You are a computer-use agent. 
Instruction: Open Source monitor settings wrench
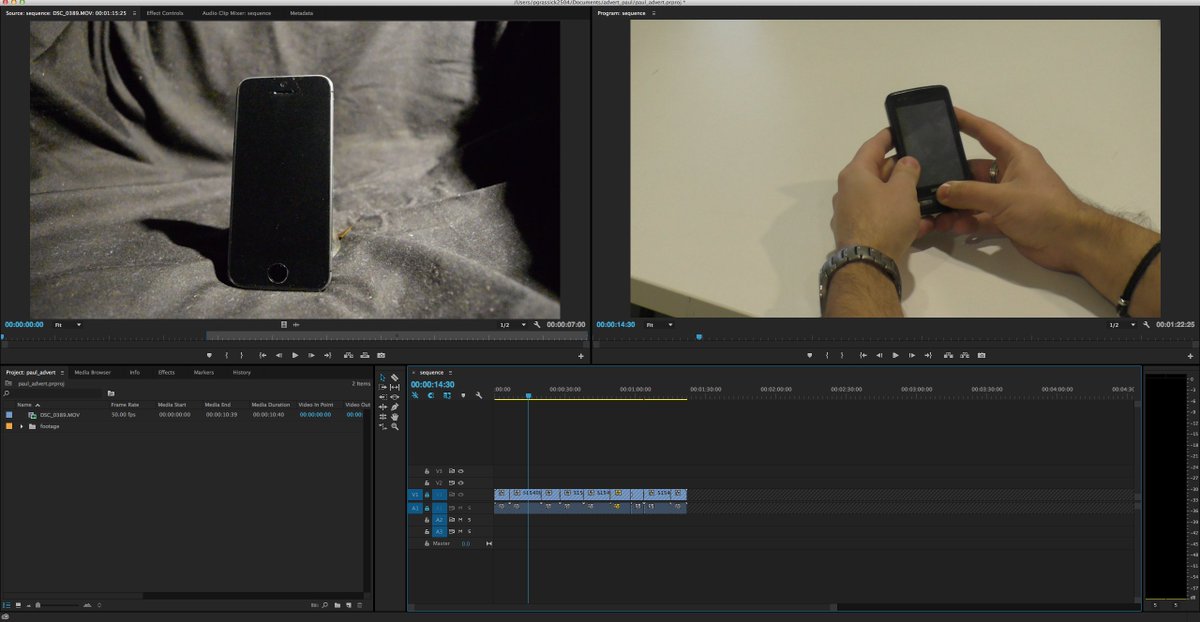537,325
